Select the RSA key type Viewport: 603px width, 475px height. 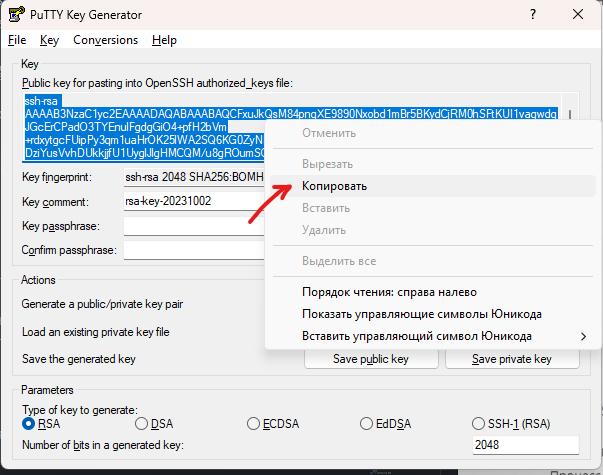click(29, 423)
